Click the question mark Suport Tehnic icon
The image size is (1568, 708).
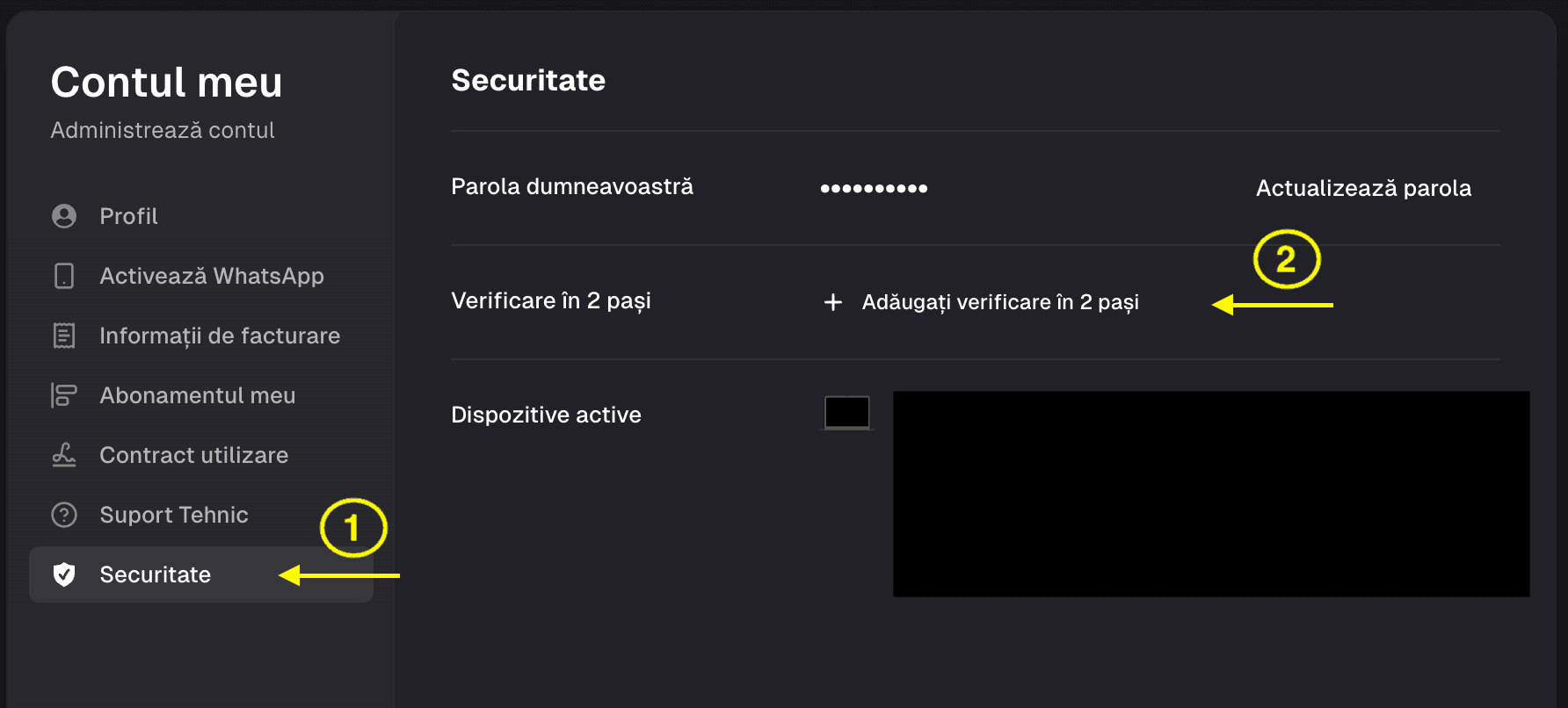(64, 515)
